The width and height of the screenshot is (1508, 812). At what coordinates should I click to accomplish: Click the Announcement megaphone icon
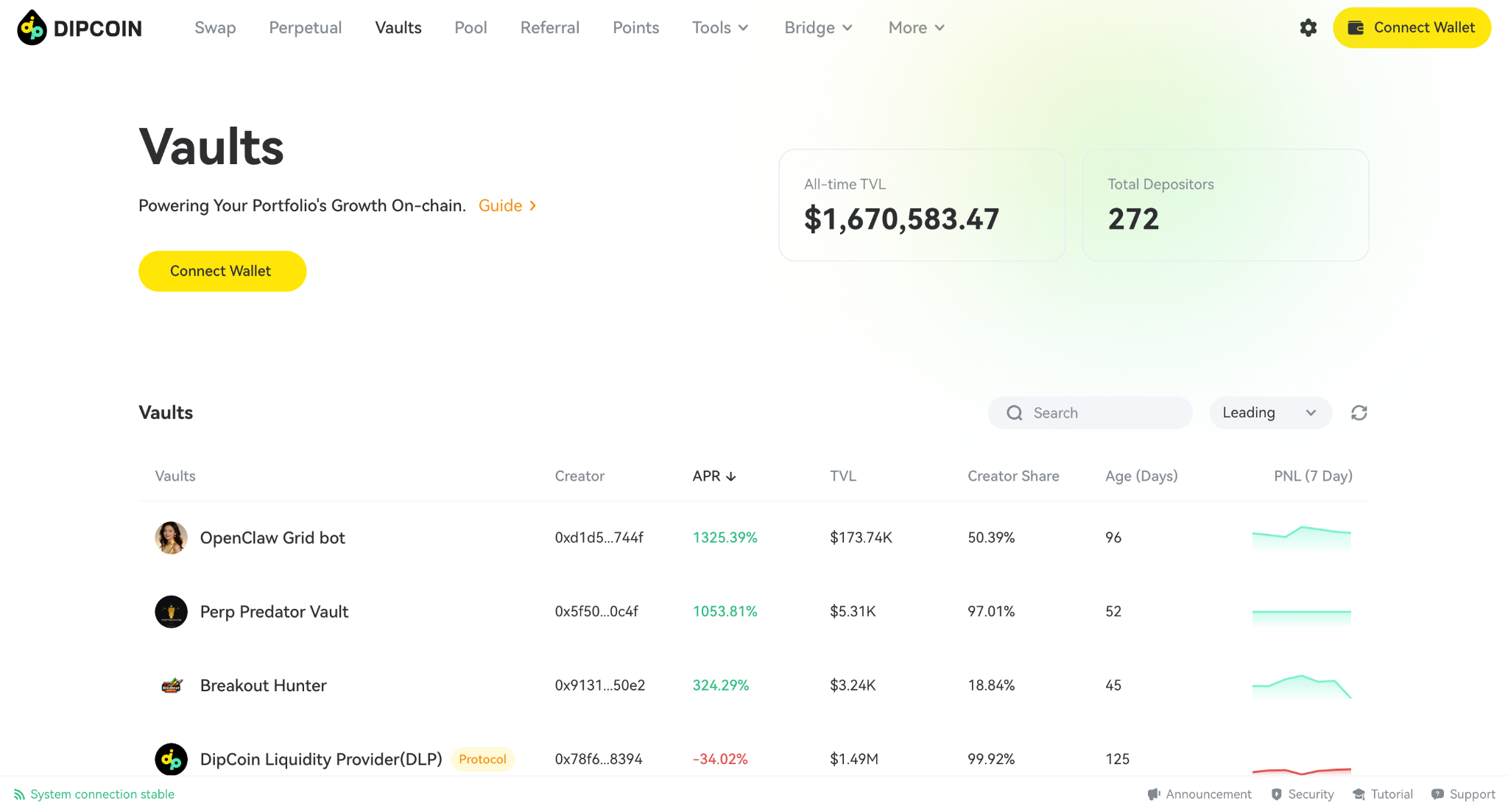click(1154, 794)
